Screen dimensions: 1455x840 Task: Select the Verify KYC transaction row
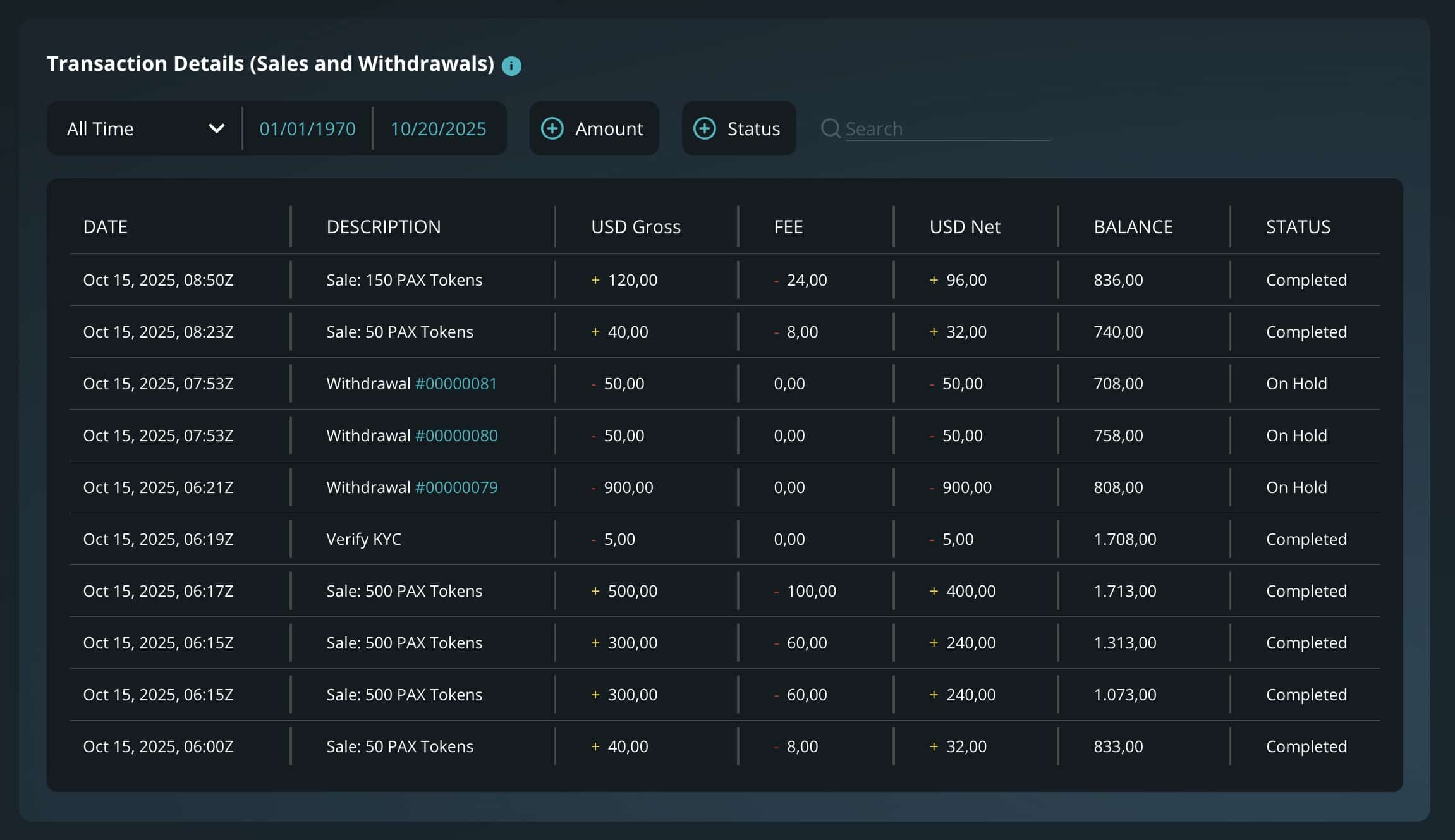[363, 539]
